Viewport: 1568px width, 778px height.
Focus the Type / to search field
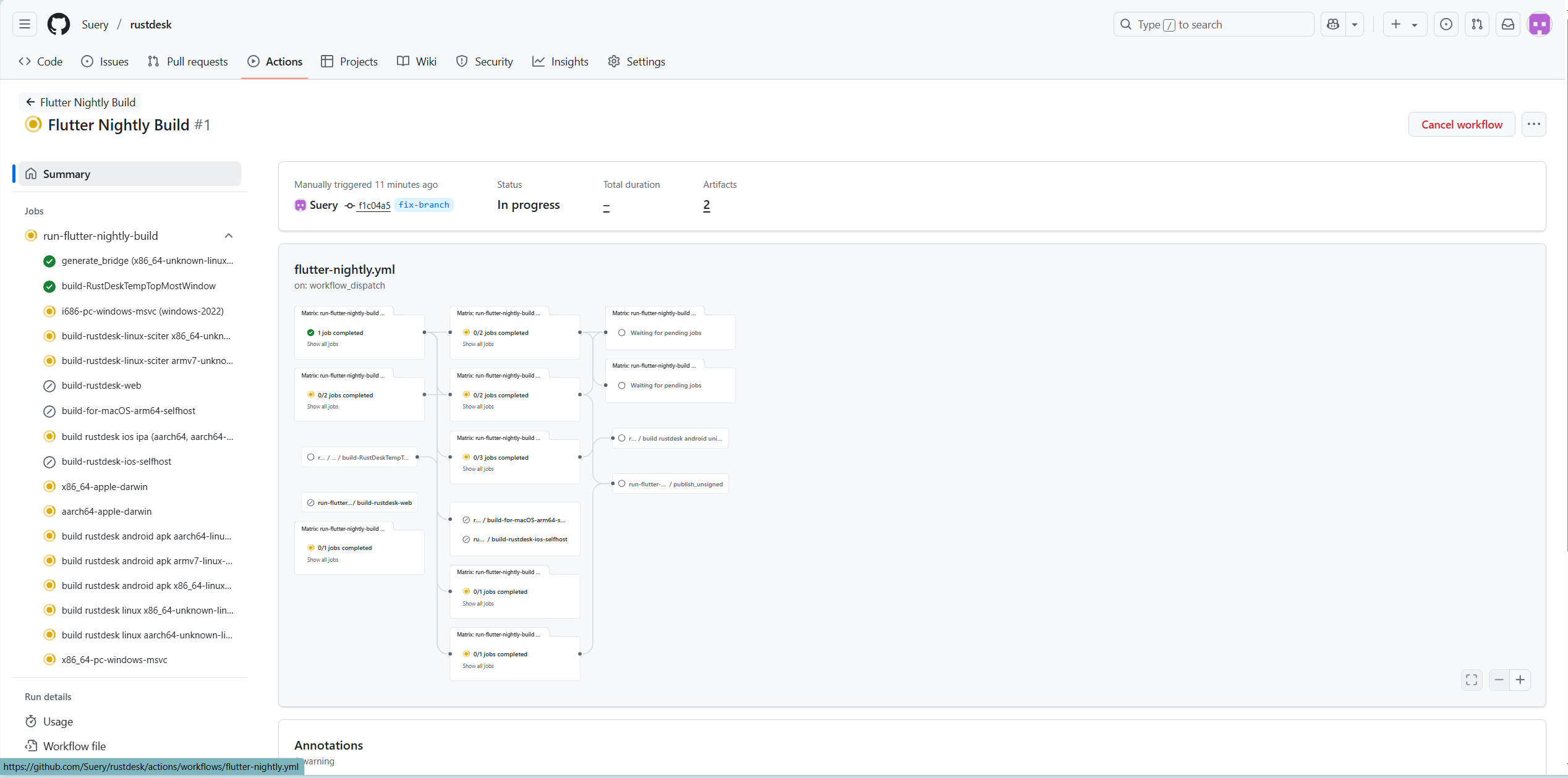tap(1214, 24)
